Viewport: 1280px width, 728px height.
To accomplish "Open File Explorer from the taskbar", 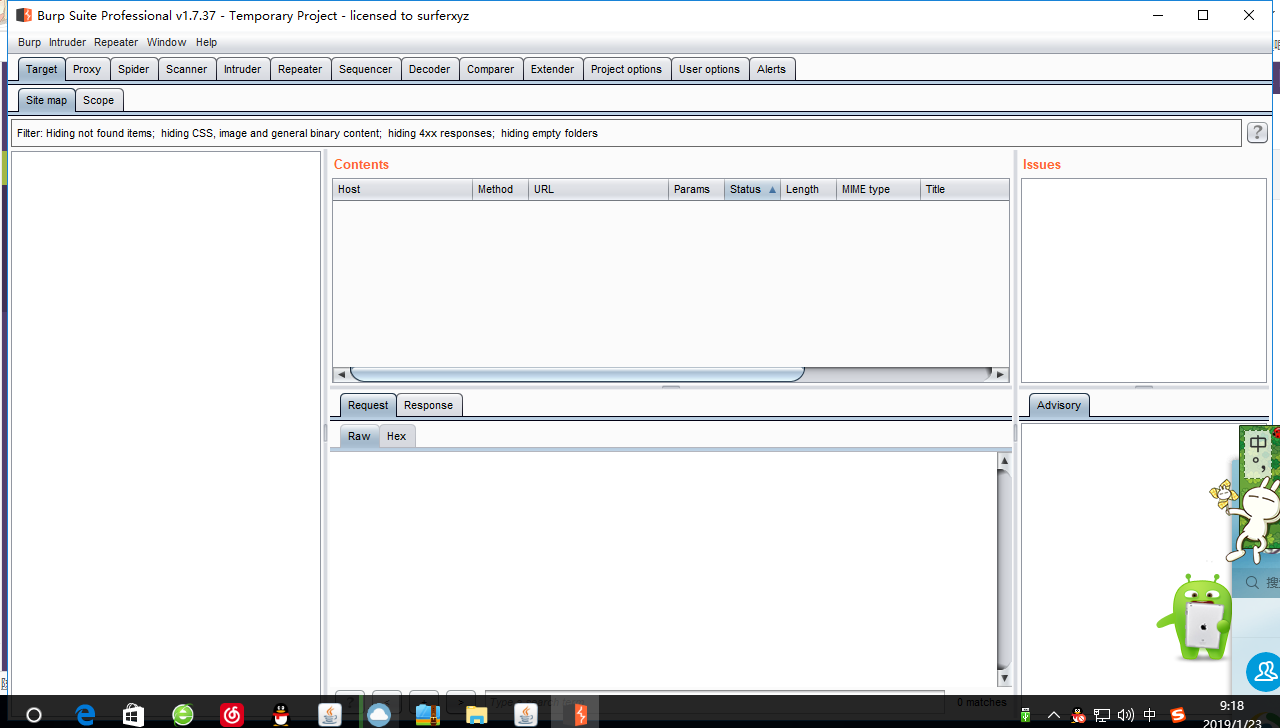I will pos(477,714).
